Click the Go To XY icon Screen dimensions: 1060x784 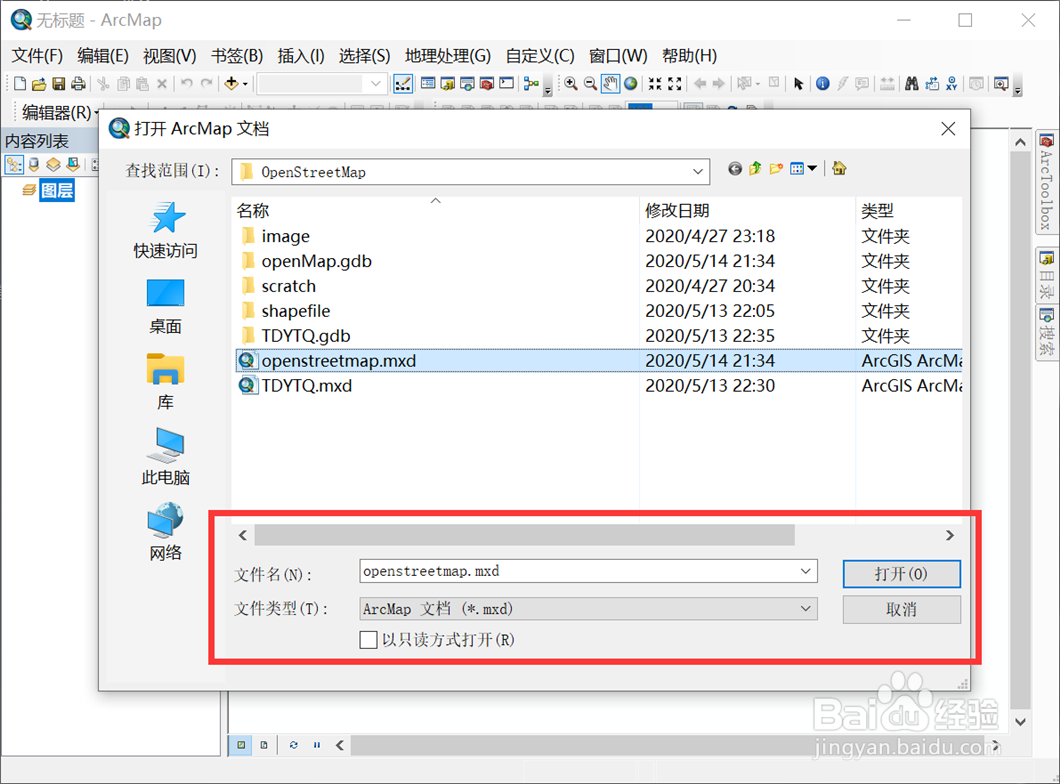pyautogui.click(x=952, y=83)
